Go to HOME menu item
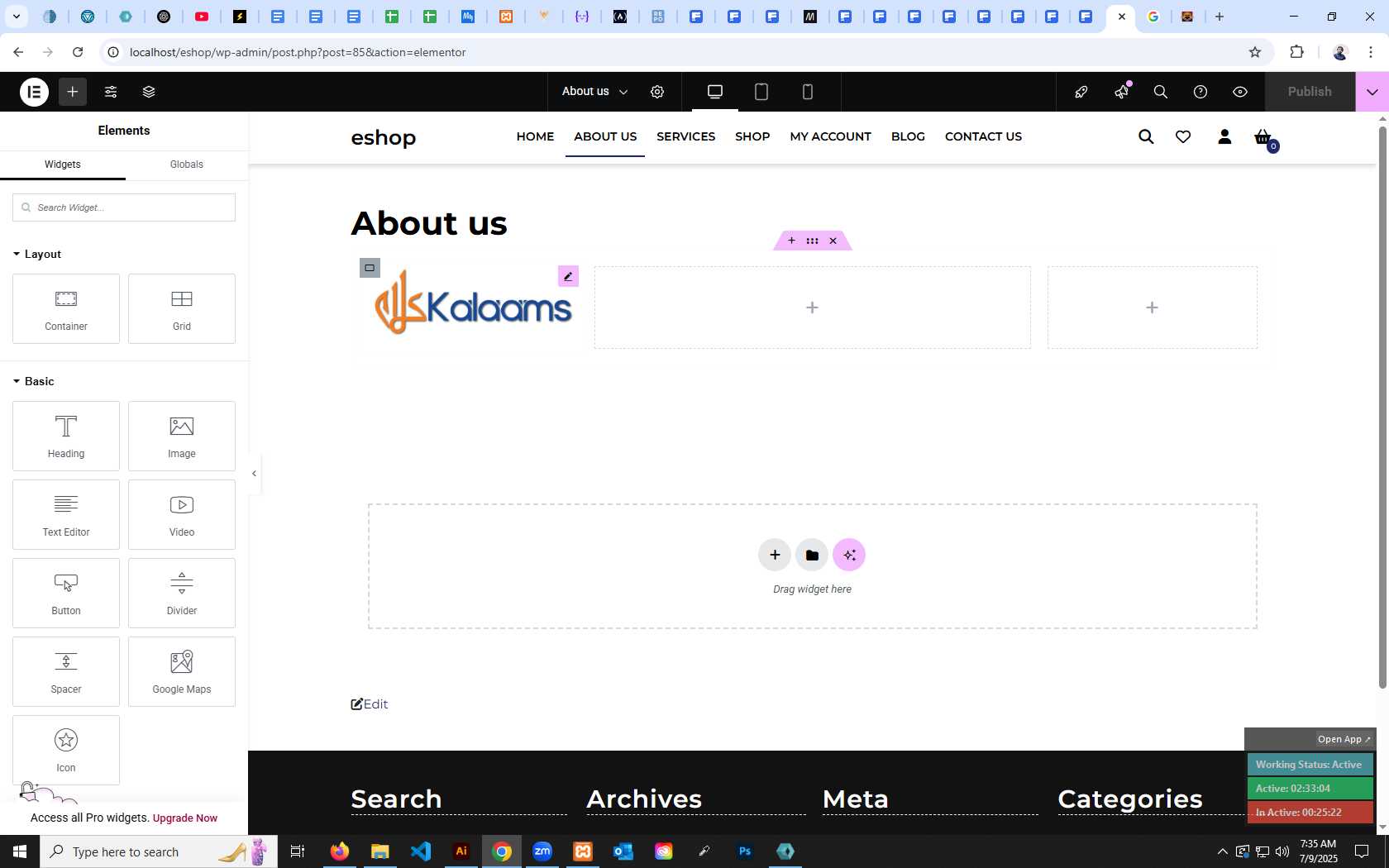 (x=535, y=136)
